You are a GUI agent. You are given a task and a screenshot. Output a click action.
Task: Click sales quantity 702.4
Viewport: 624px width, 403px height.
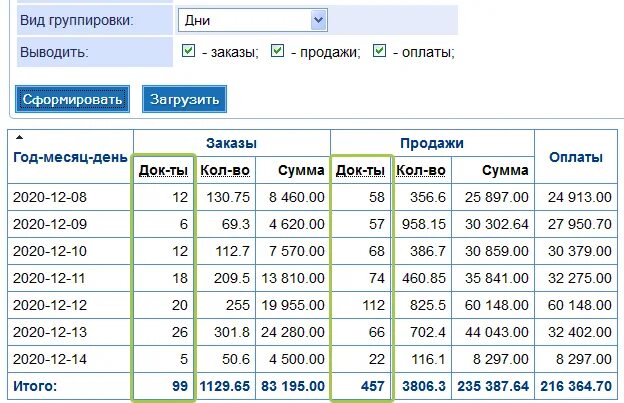point(428,332)
